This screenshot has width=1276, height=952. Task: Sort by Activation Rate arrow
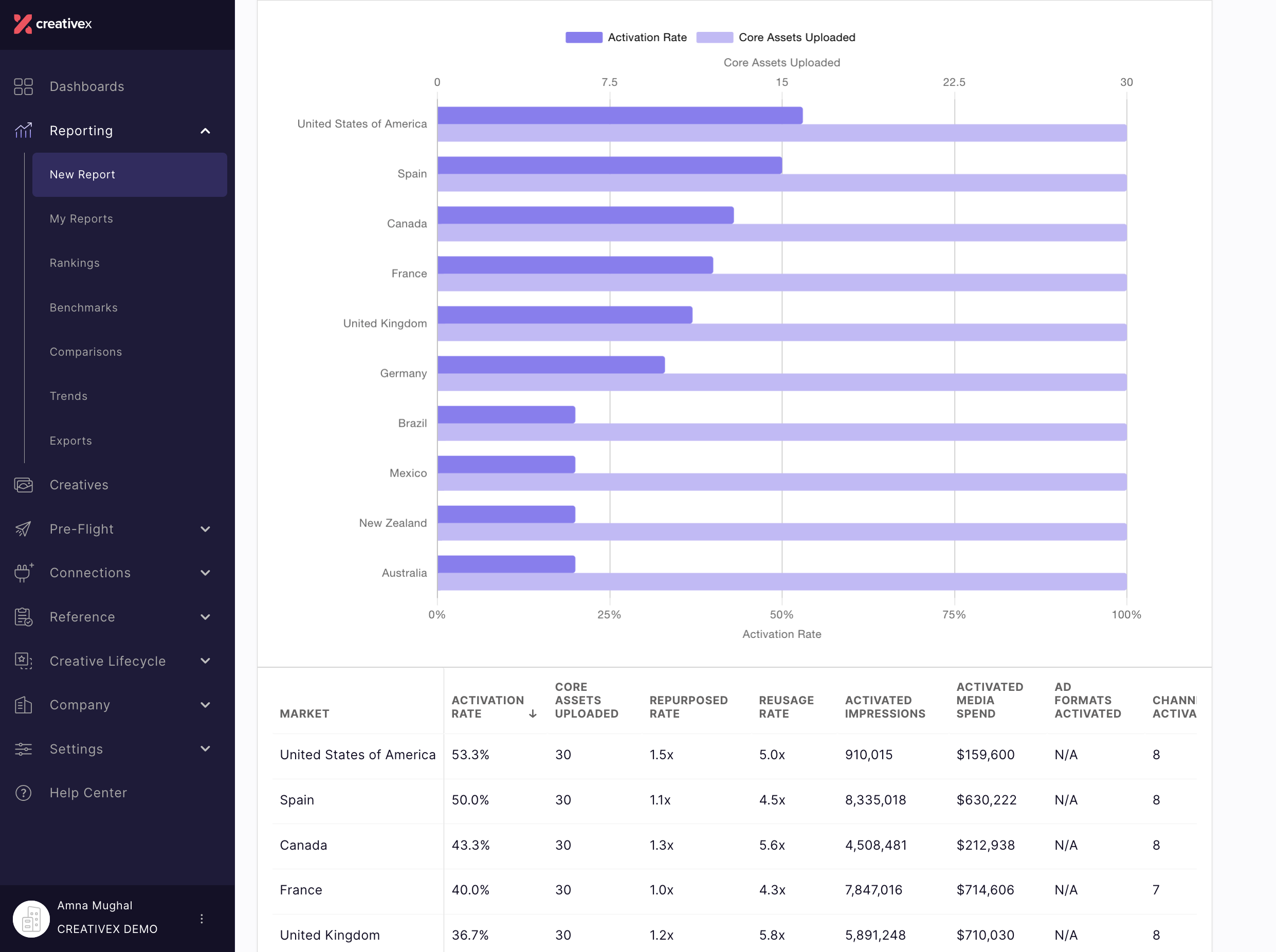coord(533,714)
